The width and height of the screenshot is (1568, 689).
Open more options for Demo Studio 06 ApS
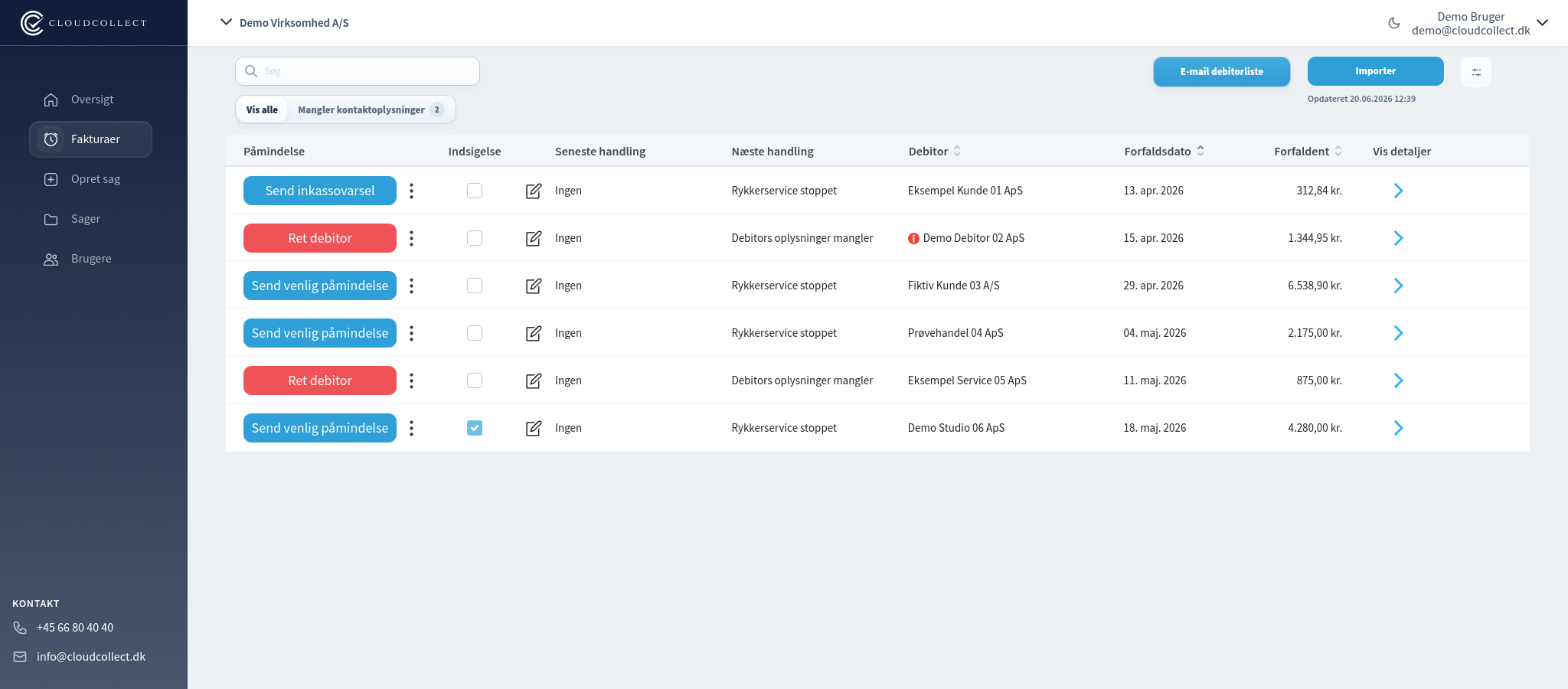pos(412,428)
